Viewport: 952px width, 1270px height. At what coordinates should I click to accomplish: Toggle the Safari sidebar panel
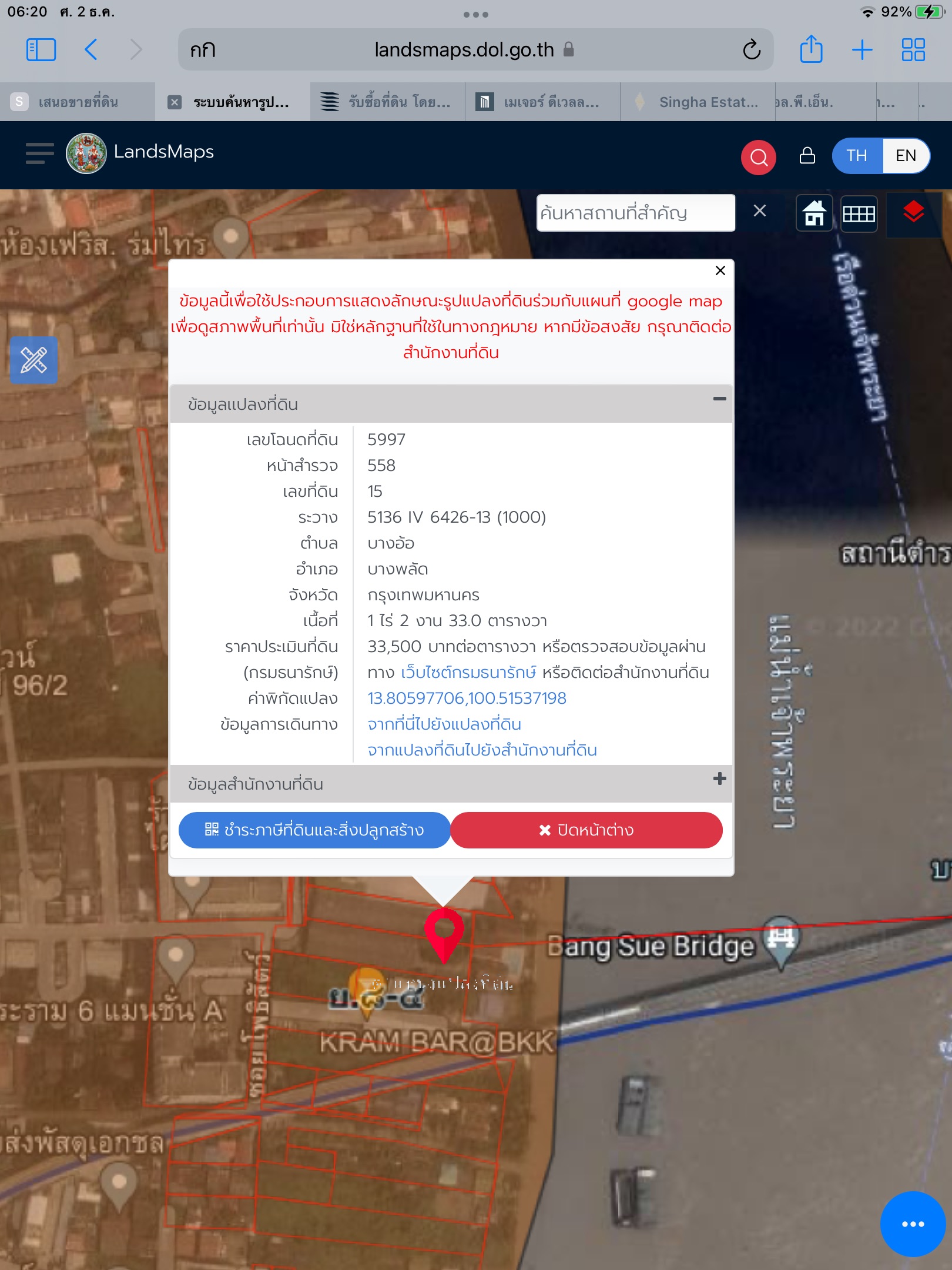pos(41,50)
